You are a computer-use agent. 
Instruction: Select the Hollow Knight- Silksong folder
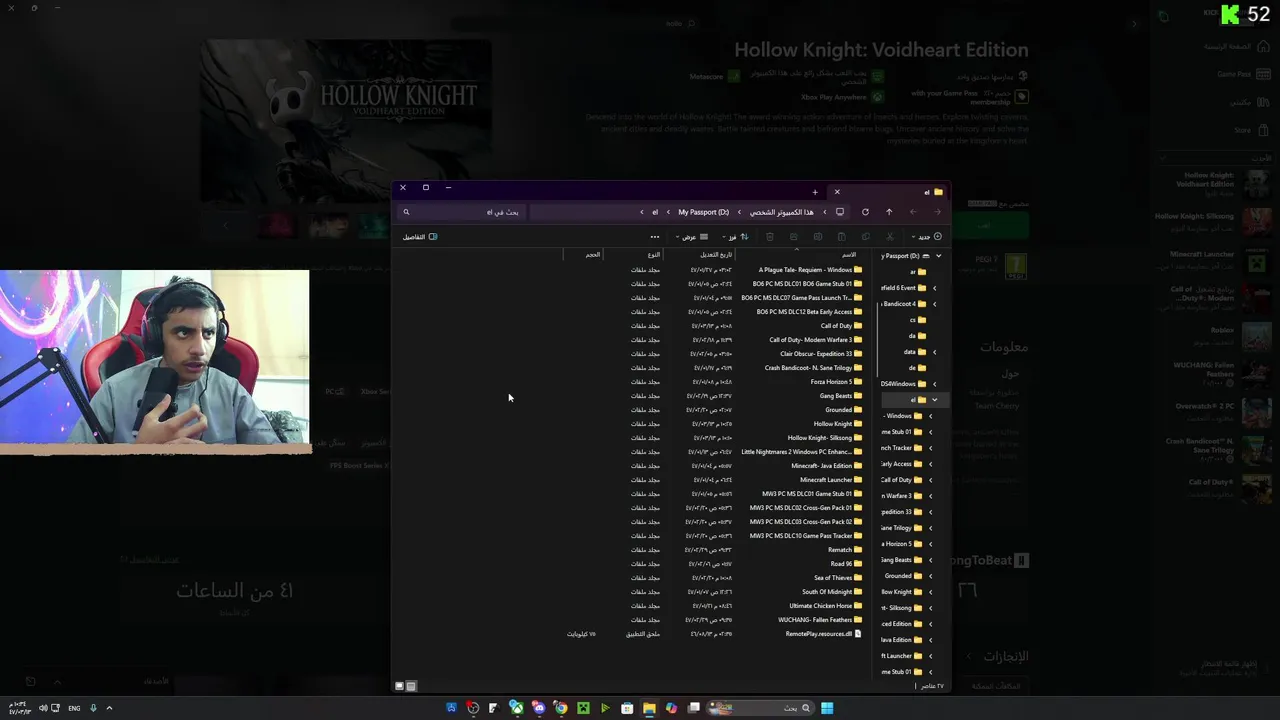[x=825, y=438]
